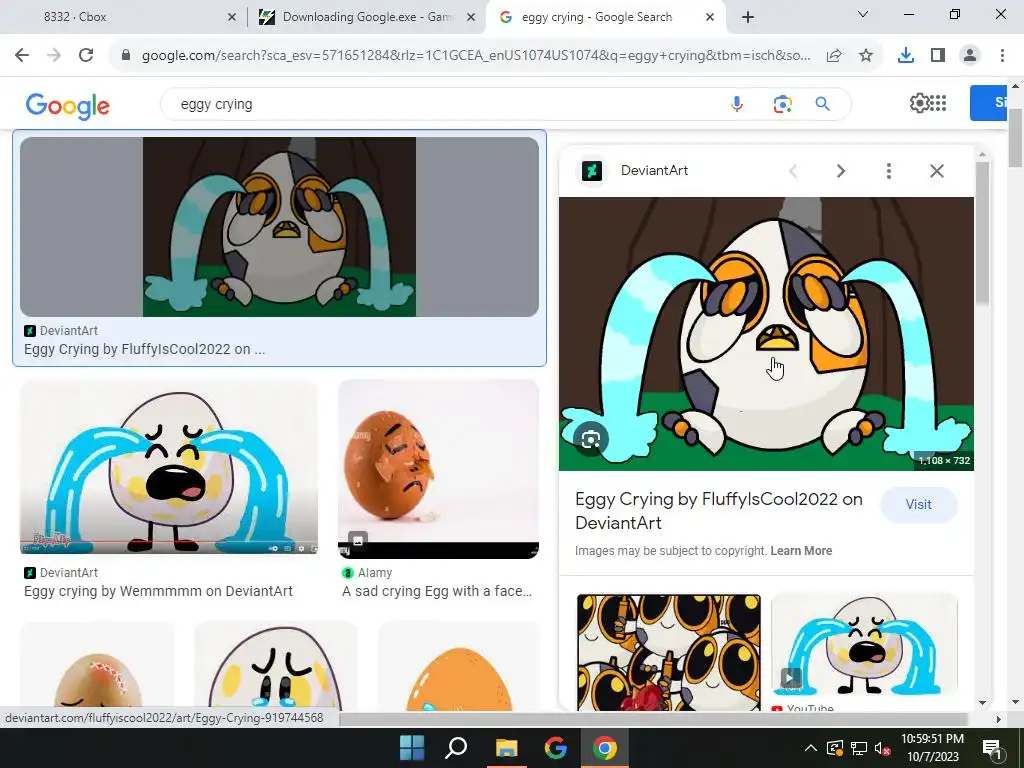Image resolution: width=1024 pixels, height=768 pixels.
Task: Open the Learn More copyright link
Action: 801,551
